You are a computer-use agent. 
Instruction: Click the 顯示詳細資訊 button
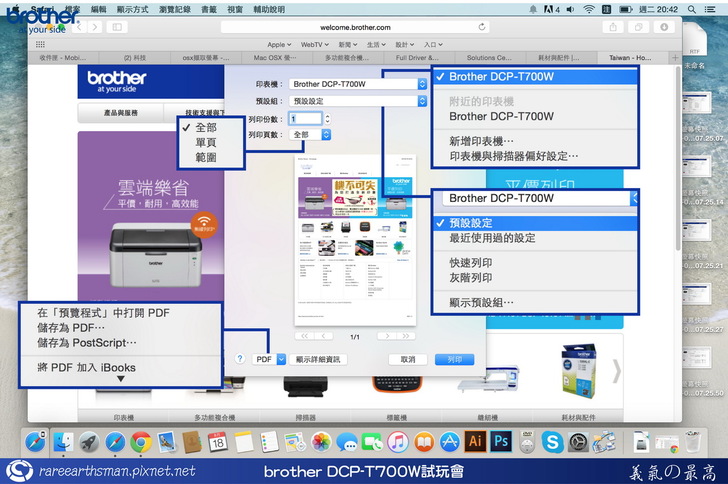(318, 359)
